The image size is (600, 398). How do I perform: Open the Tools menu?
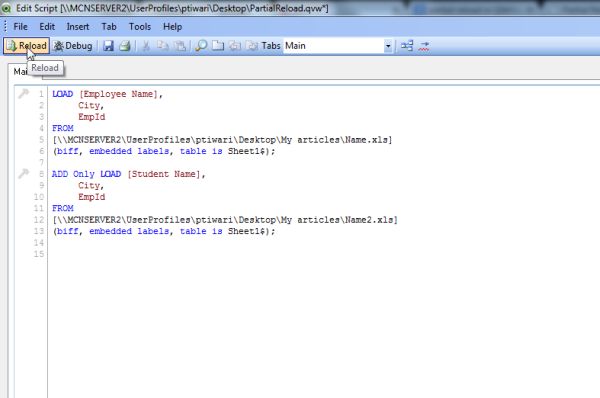click(140, 27)
